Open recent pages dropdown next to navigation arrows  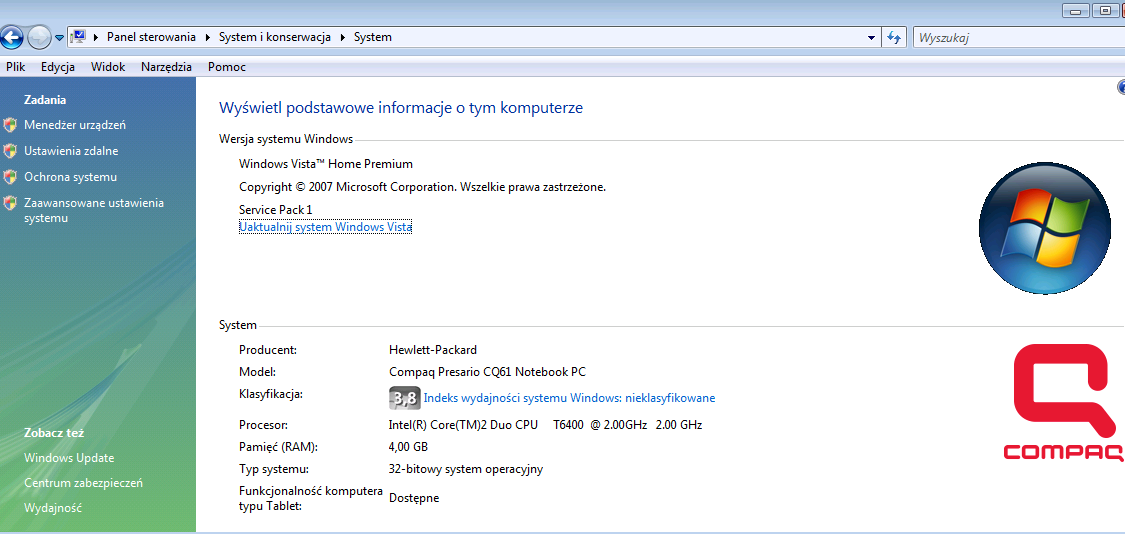point(60,38)
